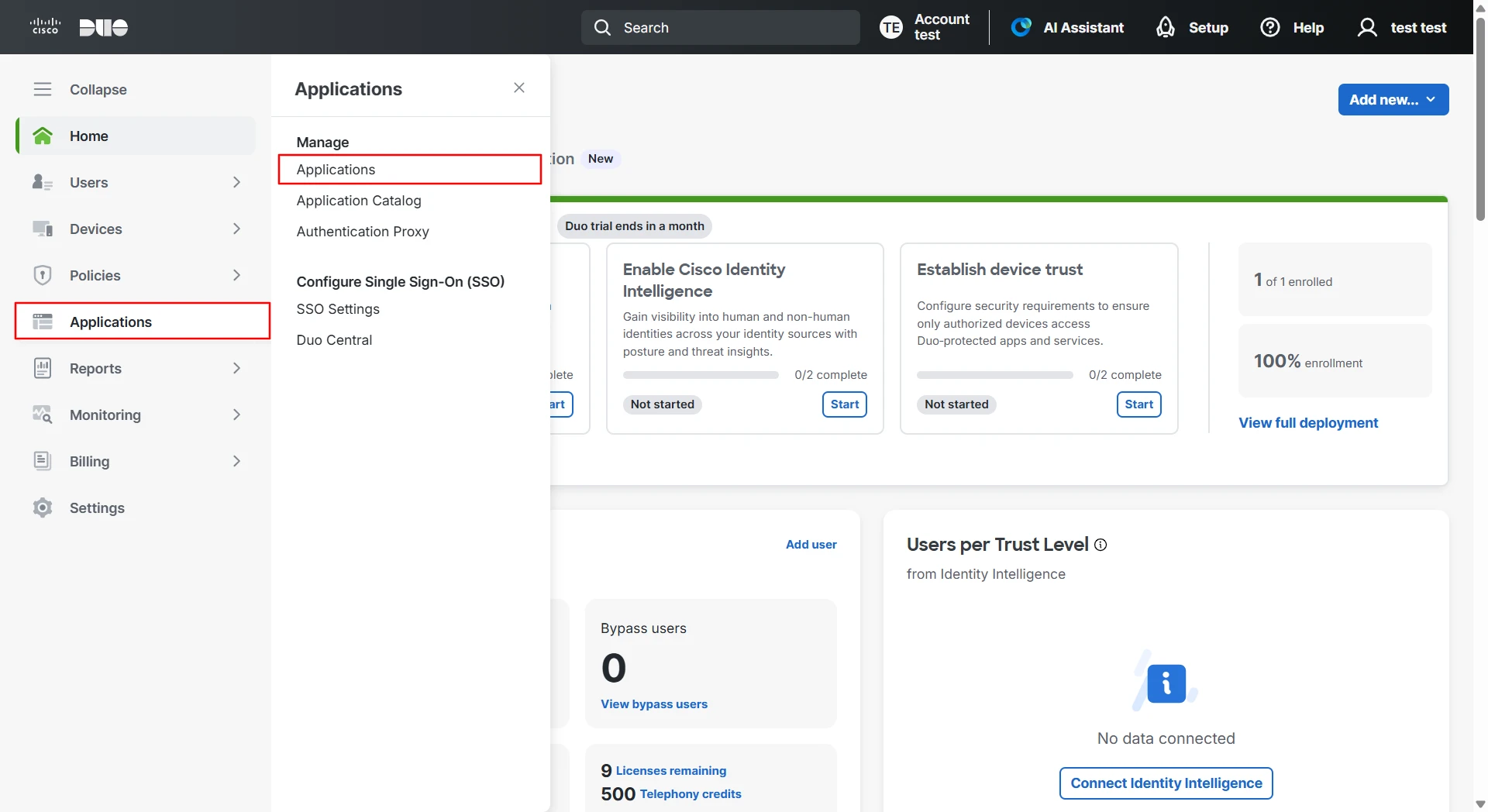1488x812 pixels.
Task: Open Authentication Proxy
Action: (x=363, y=232)
